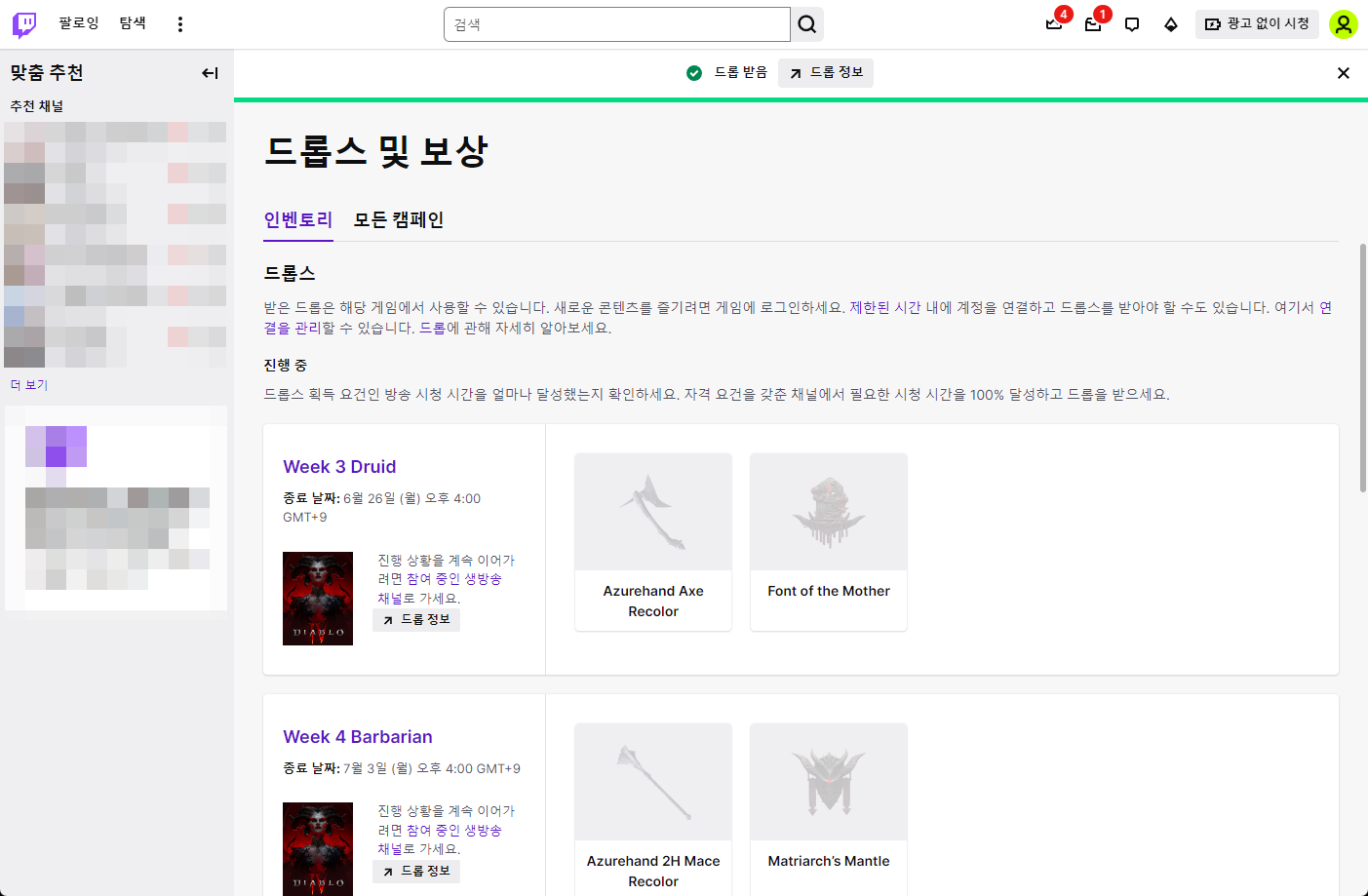This screenshot has height=896, width=1368.
Task: Click 더 보기 under recommended channels
Action: (29, 385)
